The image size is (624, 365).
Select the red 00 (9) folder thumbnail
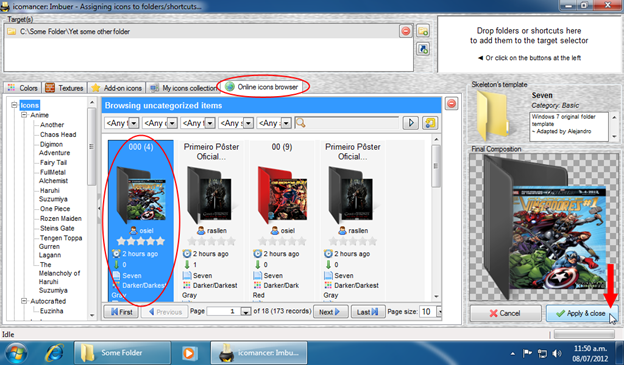coord(282,195)
